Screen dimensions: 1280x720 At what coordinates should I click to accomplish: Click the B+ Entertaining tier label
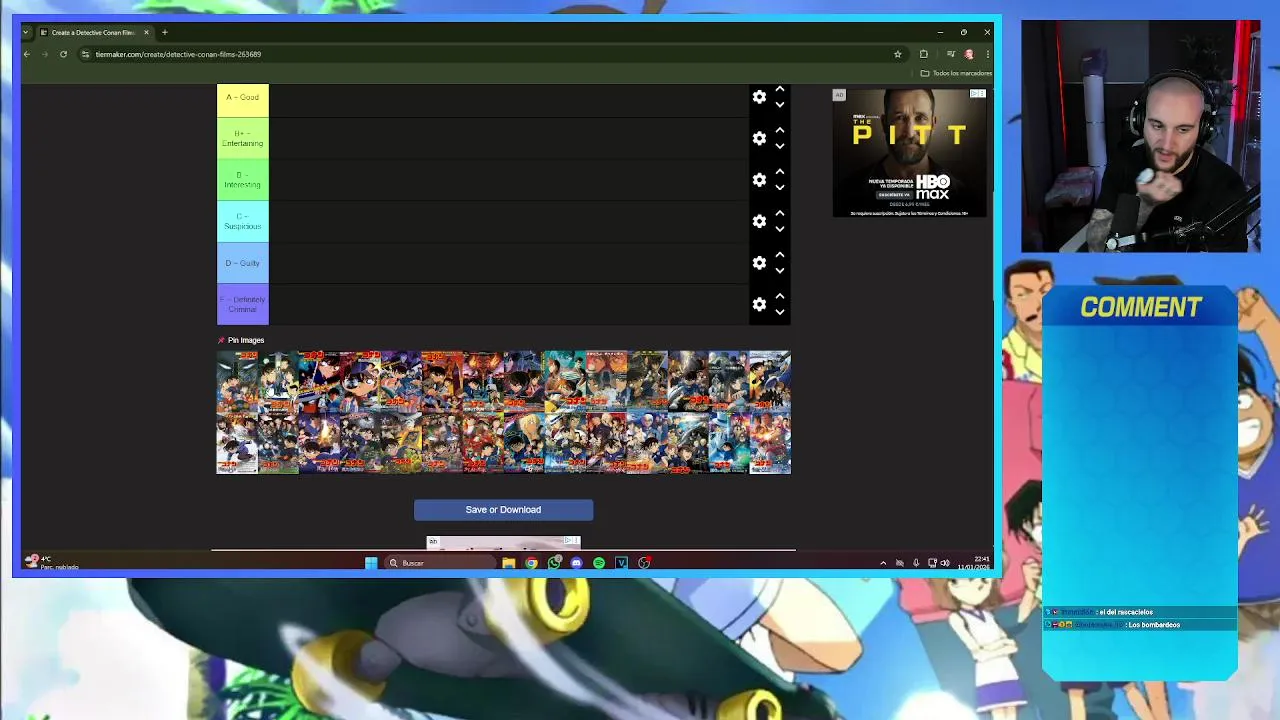coord(243,138)
